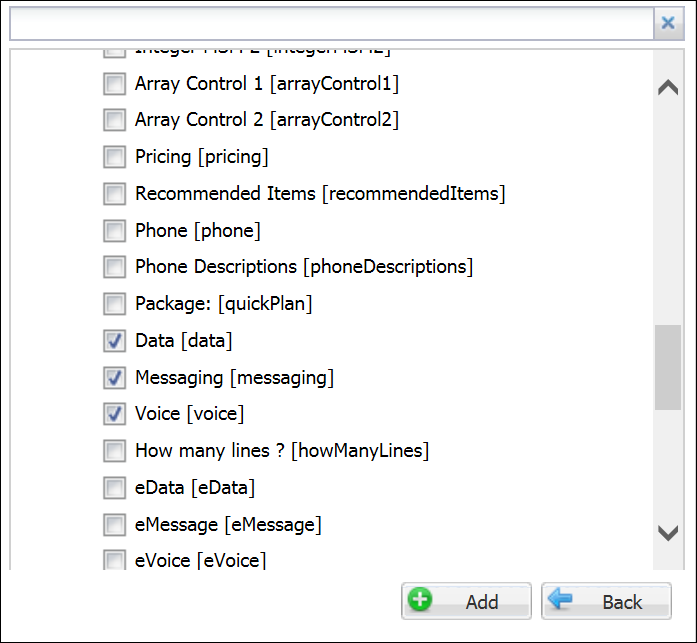Uncheck the Messaging [messaging] checkbox

[115, 378]
